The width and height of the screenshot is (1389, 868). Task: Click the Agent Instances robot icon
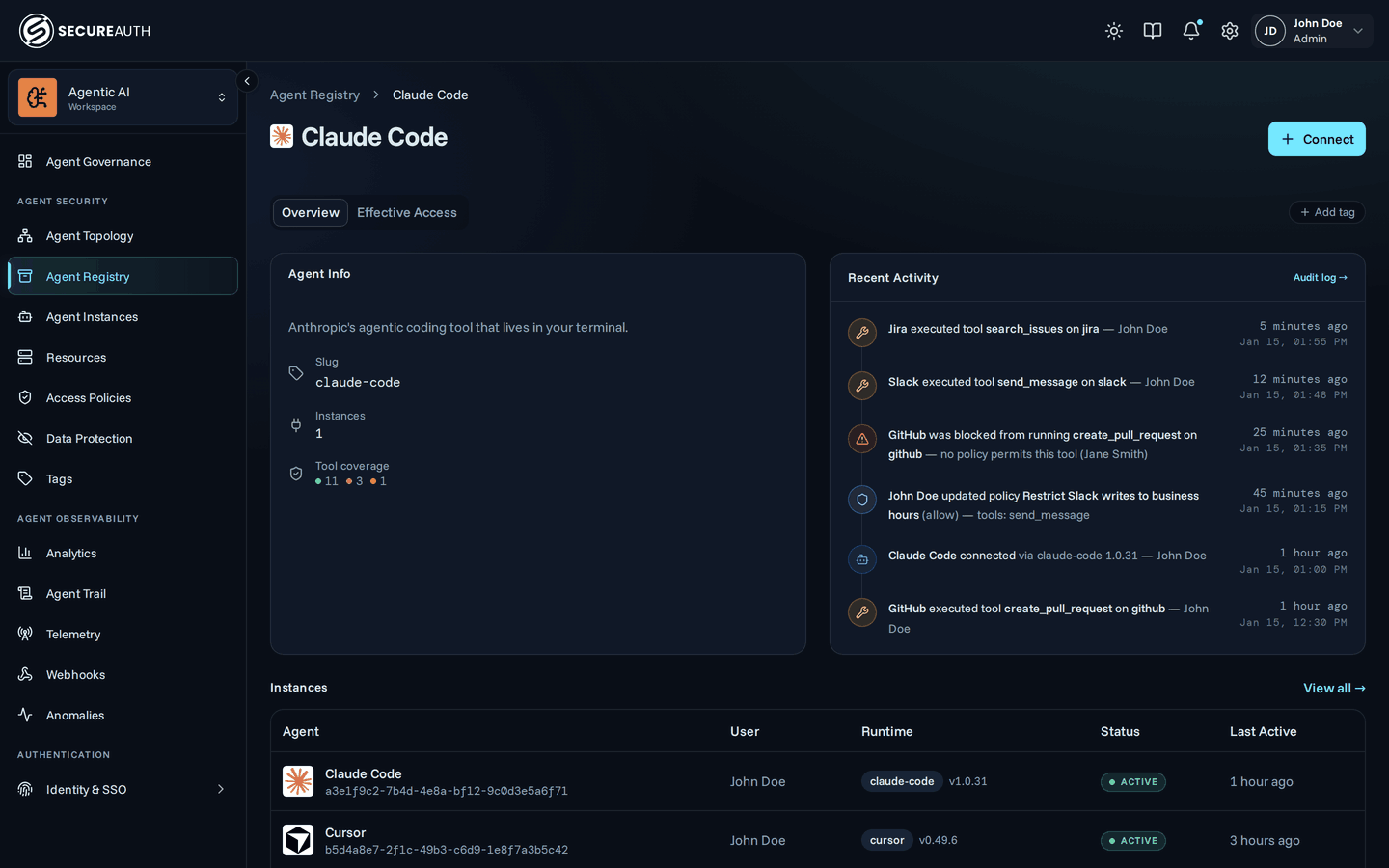(25, 317)
